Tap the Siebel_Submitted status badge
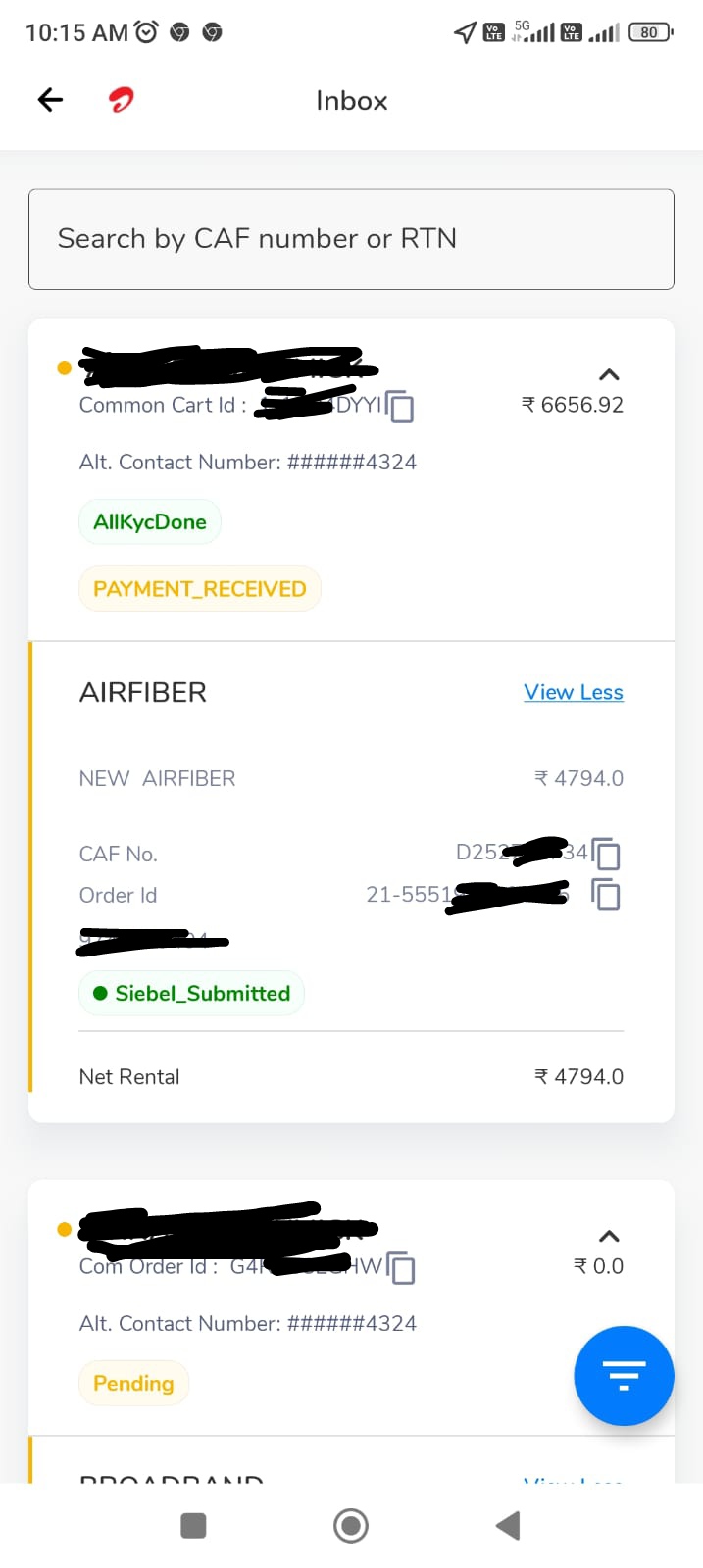Viewport: 703px width, 1568px height. pos(192,993)
